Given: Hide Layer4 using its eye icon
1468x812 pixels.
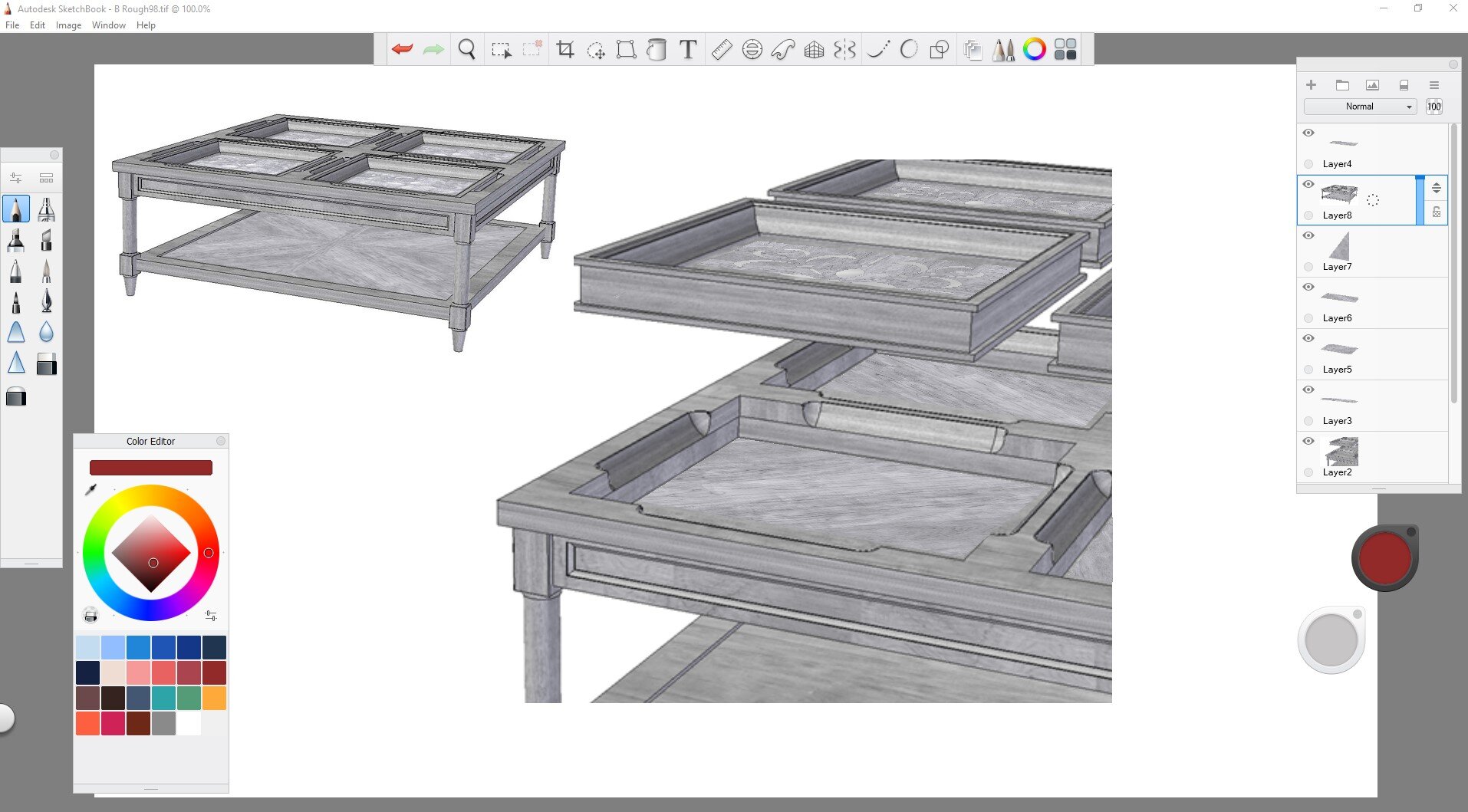Looking at the screenshot, I should click(x=1308, y=133).
